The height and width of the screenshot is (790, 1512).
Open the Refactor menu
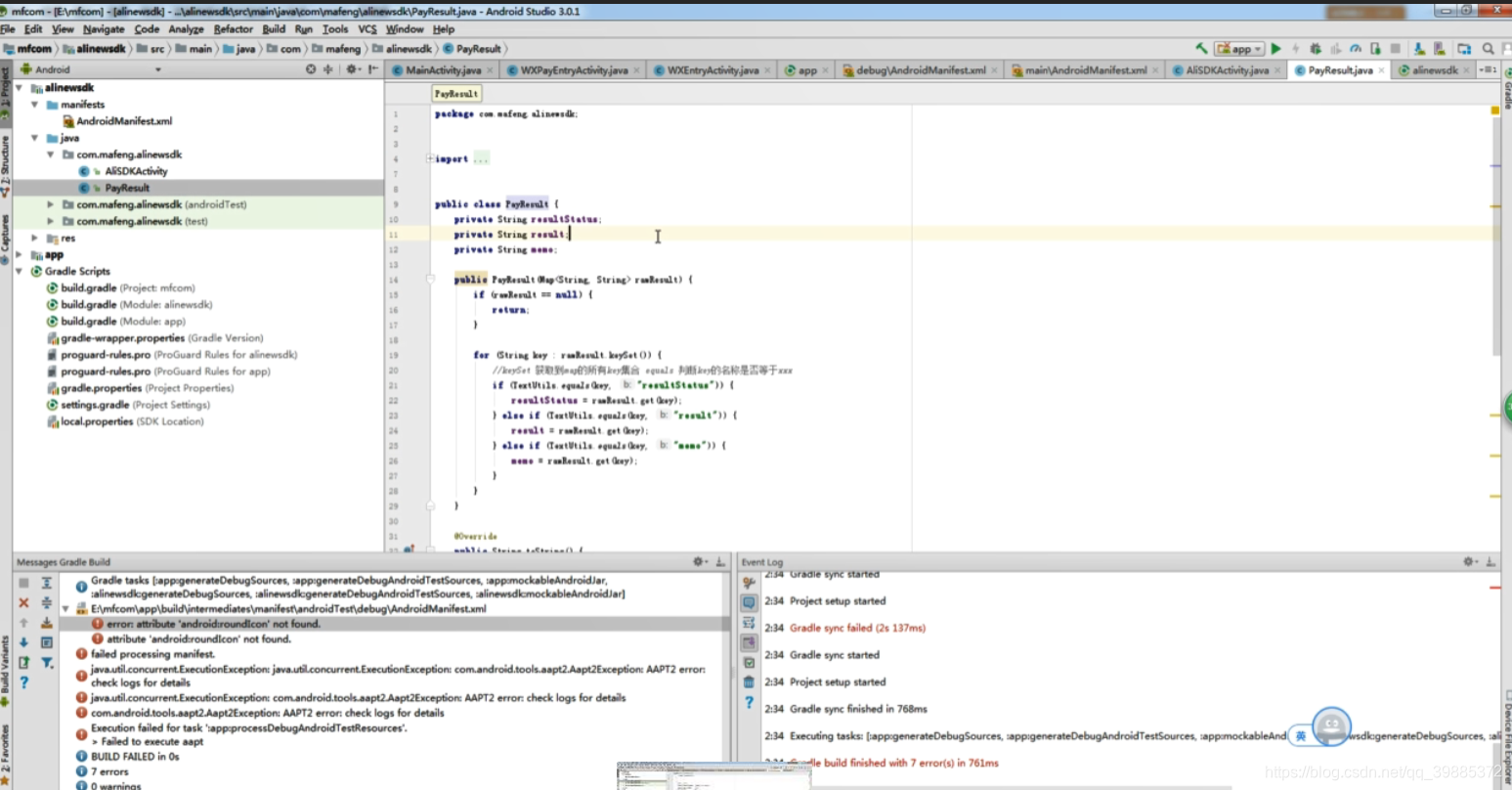point(233,29)
